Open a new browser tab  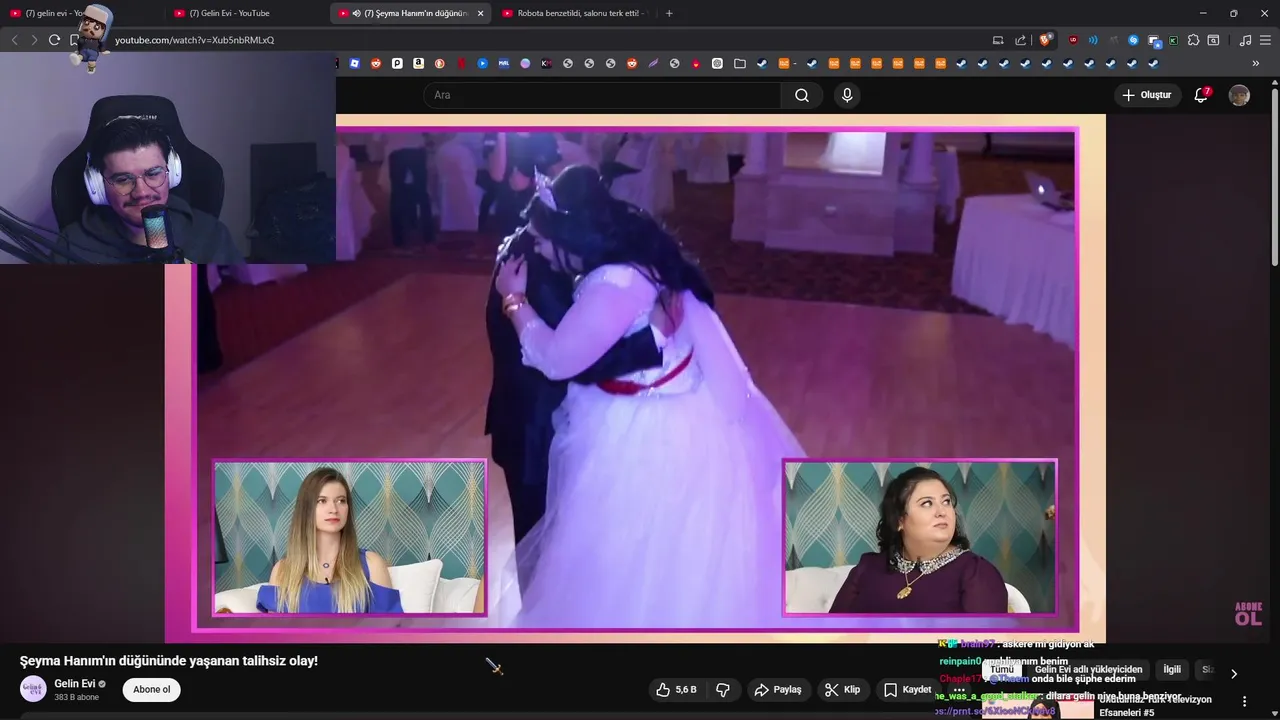click(x=669, y=13)
